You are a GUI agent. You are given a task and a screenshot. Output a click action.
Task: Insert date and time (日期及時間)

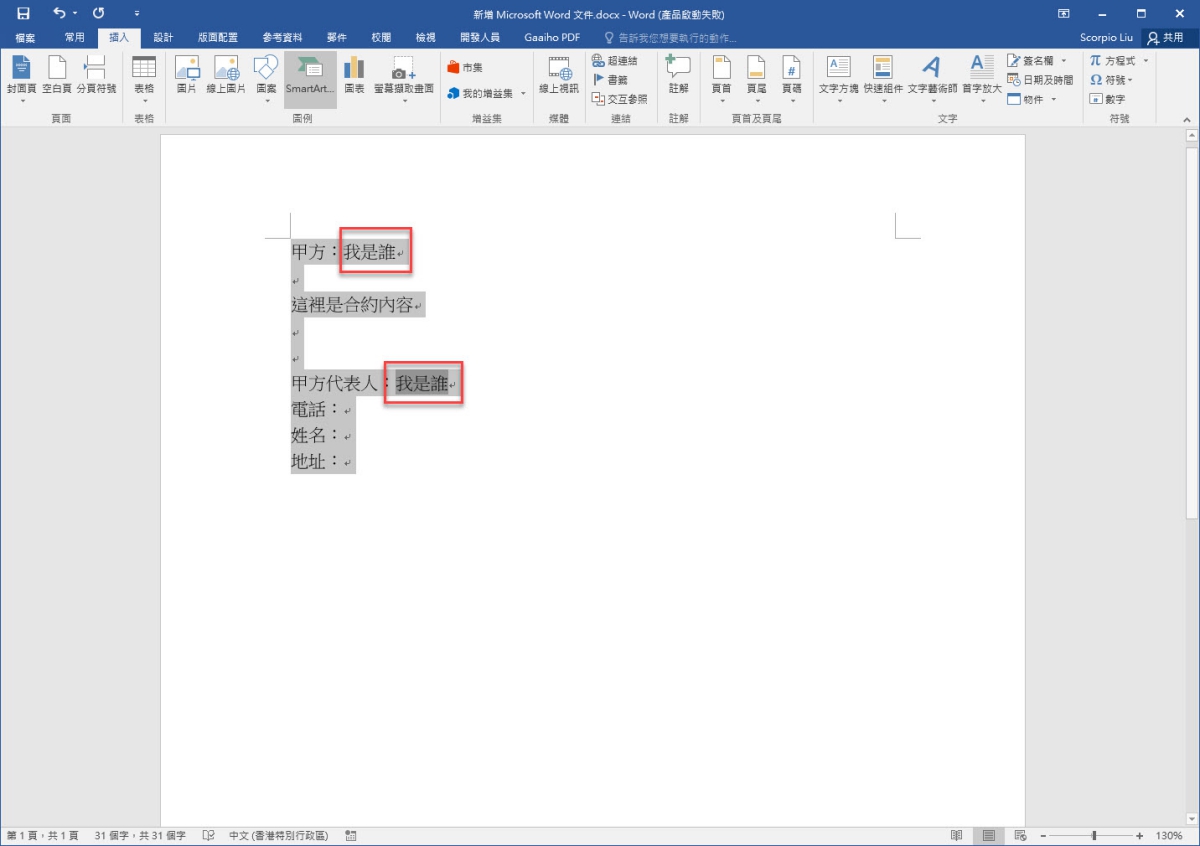tap(1040, 80)
